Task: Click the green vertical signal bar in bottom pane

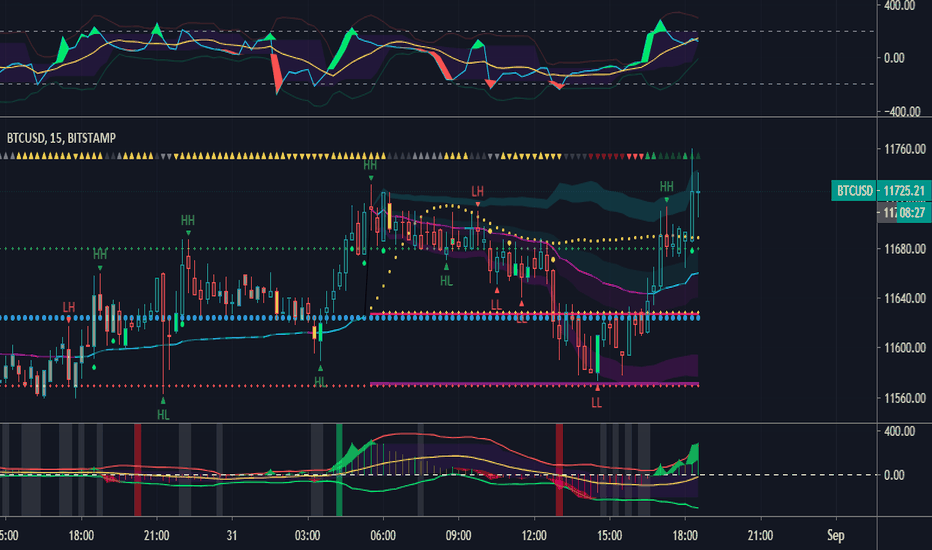Action: (339, 470)
